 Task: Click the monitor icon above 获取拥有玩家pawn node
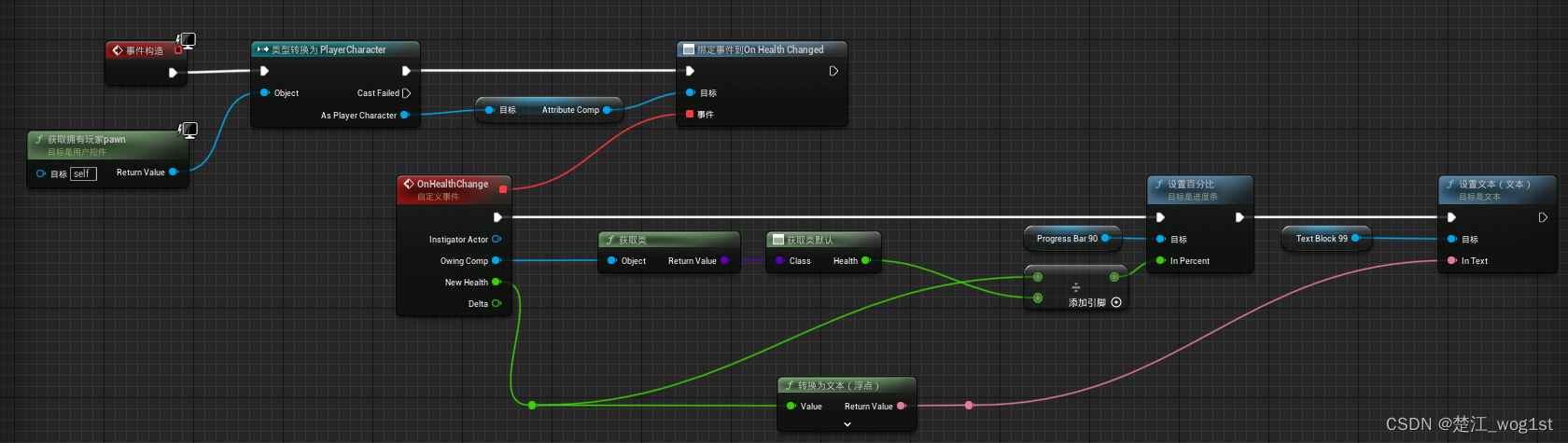[x=189, y=131]
